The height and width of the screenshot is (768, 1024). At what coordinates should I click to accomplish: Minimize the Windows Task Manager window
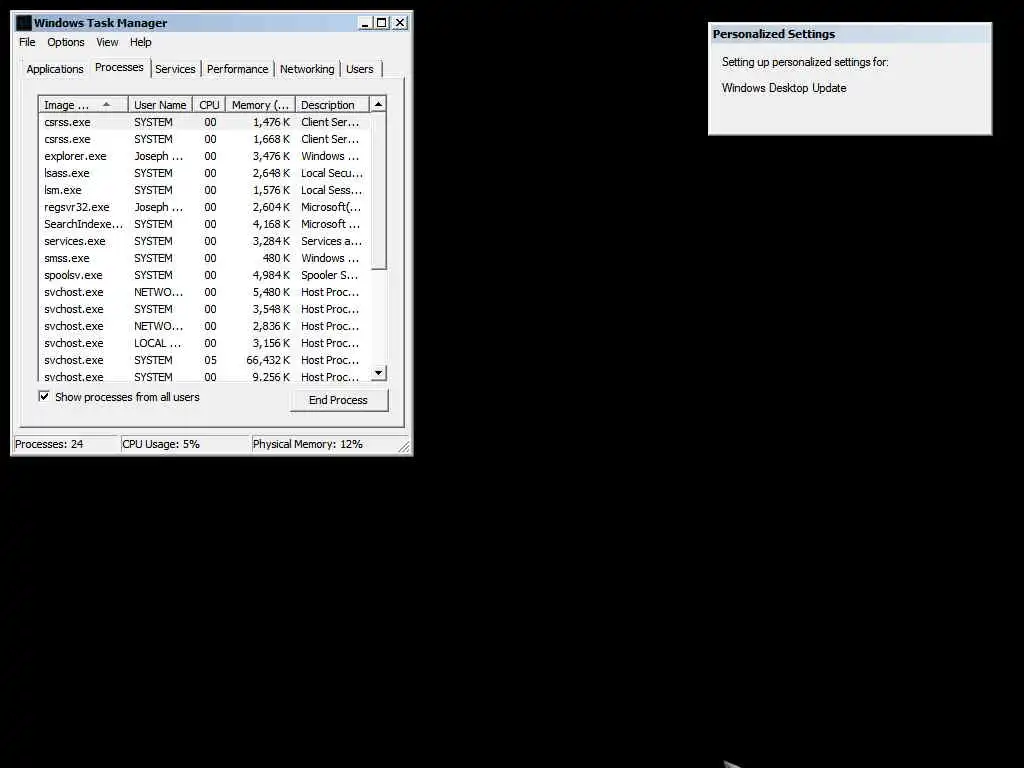[x=366, y=23]
